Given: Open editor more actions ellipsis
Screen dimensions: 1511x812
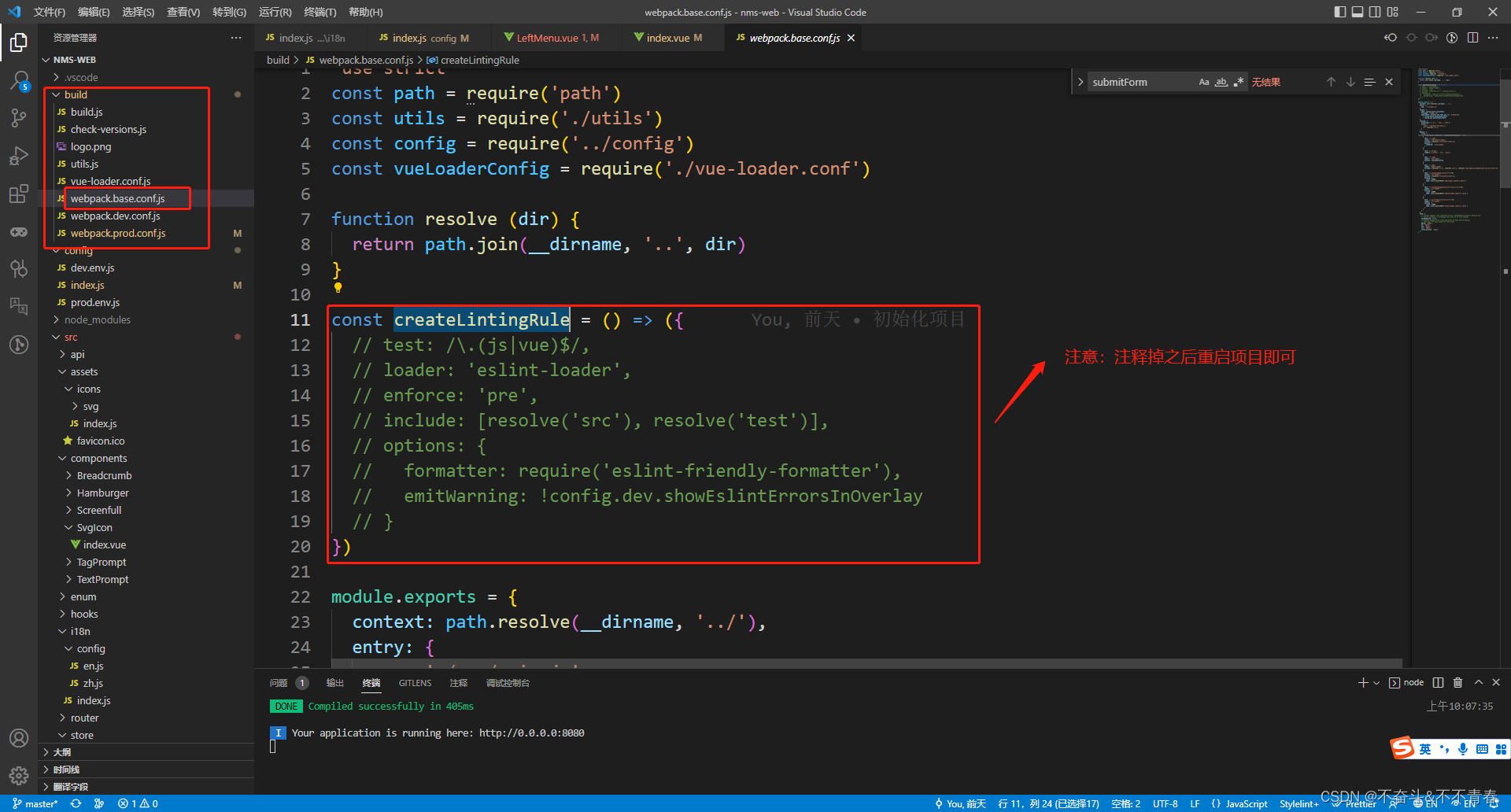Looking at the screenshot, I should tap(1493, 38).
